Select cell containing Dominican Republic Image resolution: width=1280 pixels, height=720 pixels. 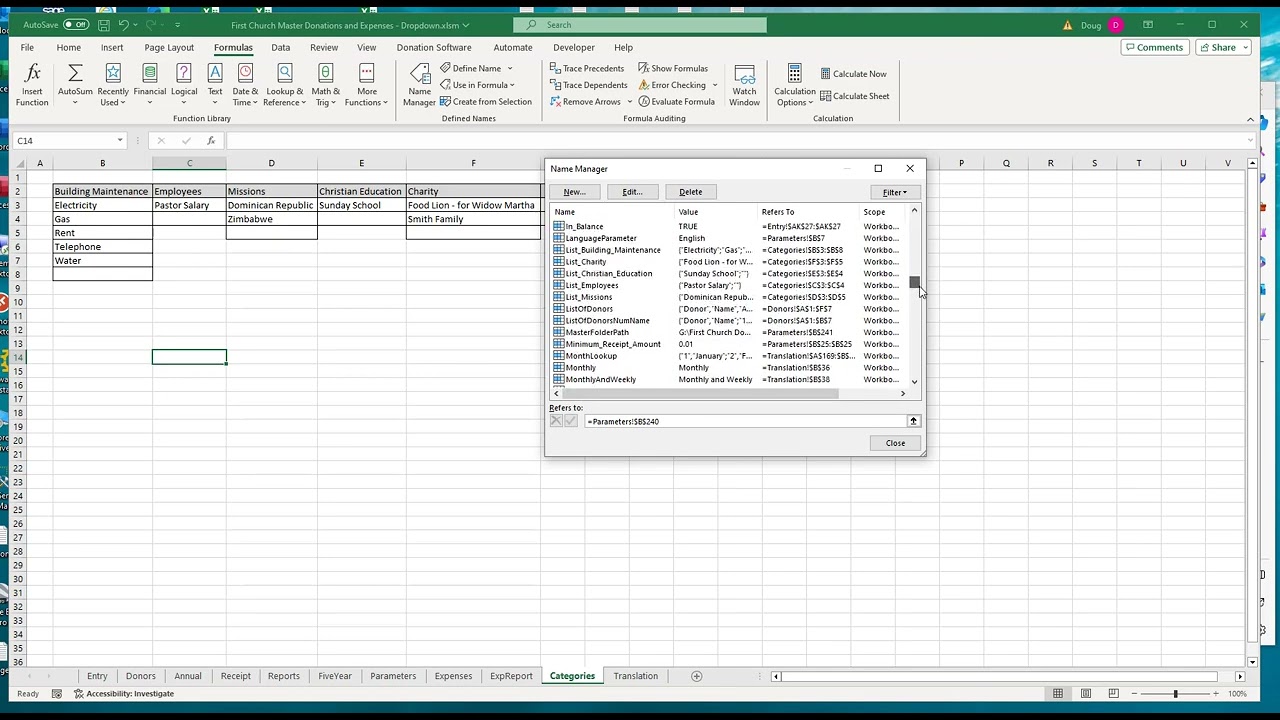coord(271,205)
